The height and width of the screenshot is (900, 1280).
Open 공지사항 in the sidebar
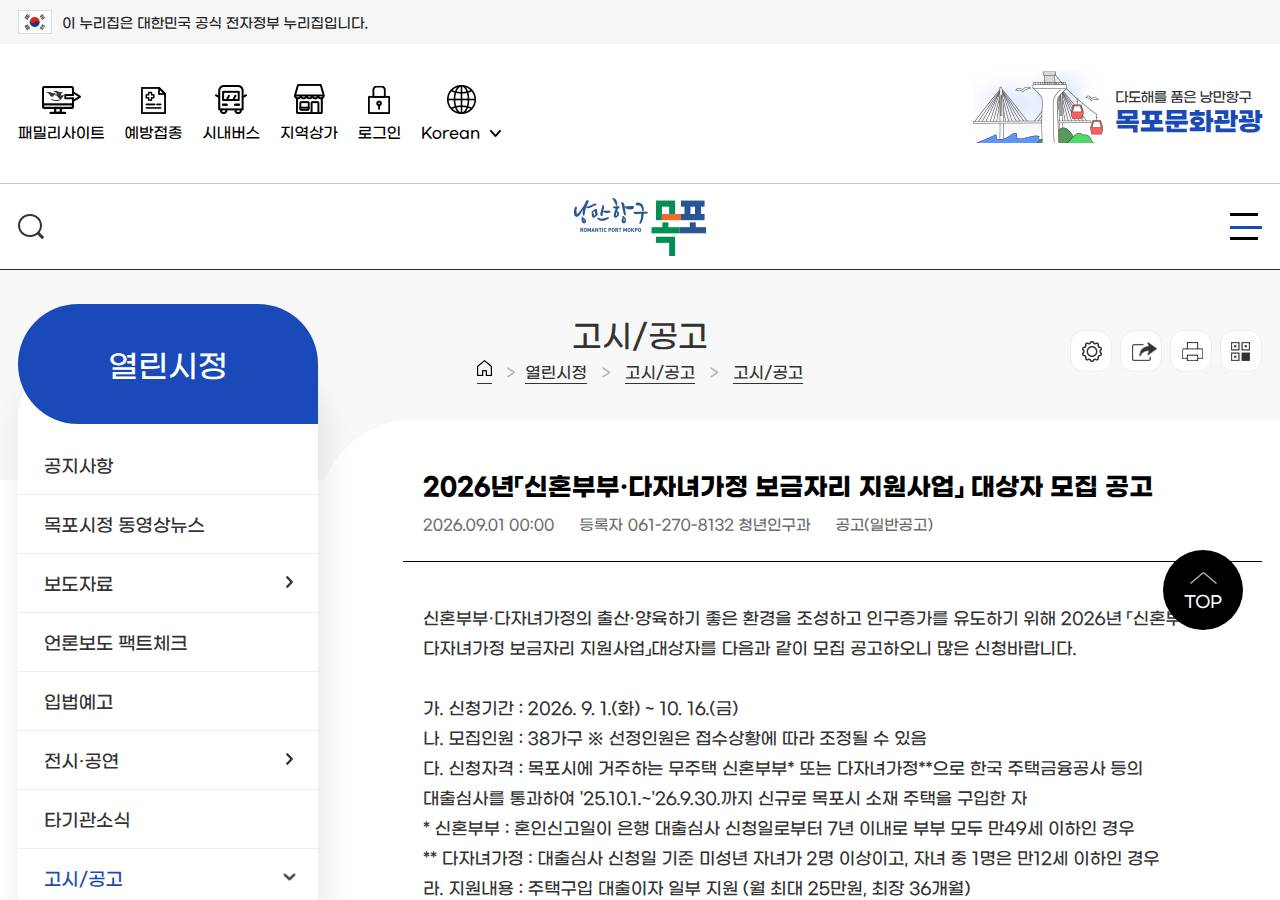(x=168, y=466)
